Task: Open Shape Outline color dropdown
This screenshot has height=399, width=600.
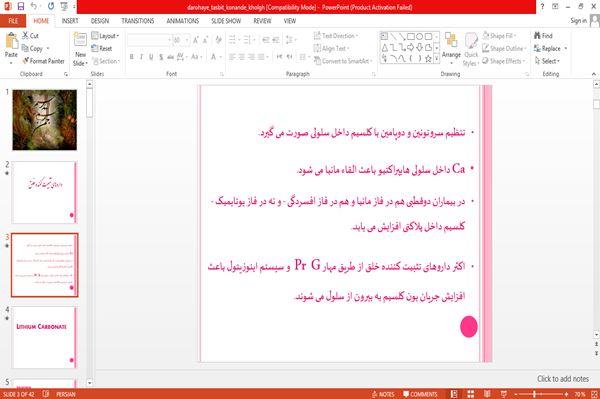Action: coord(504,48)
